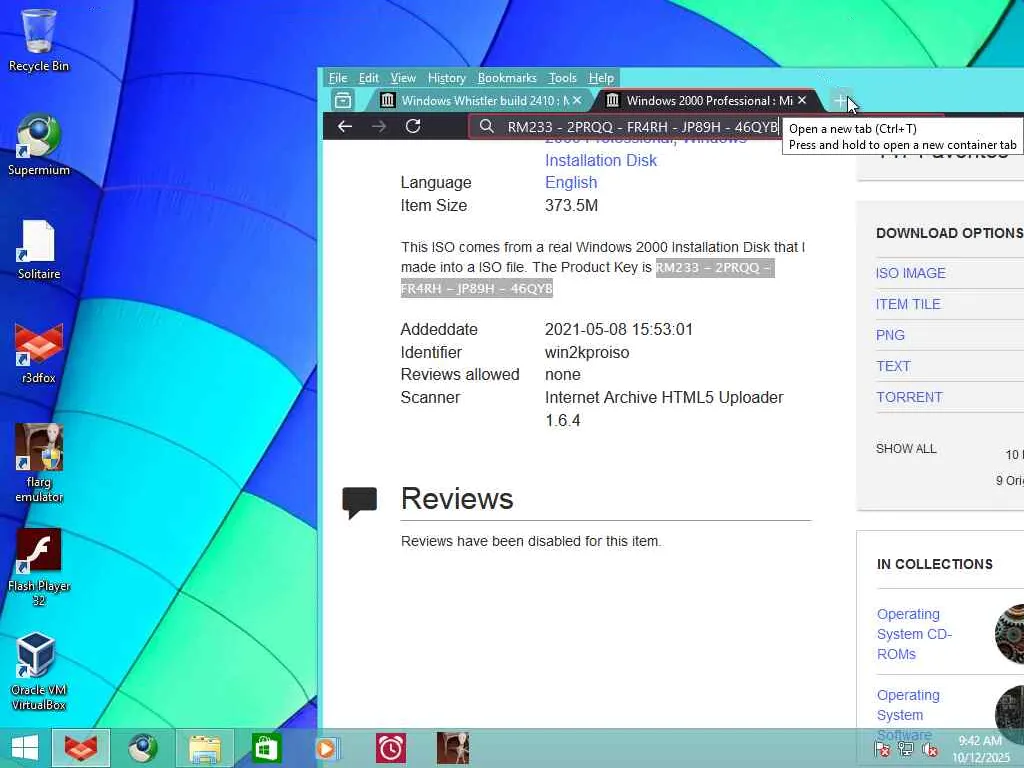Close the Windows 2000 Professional tab
Screen dimensions: 1024x768
tap(802, 100)
